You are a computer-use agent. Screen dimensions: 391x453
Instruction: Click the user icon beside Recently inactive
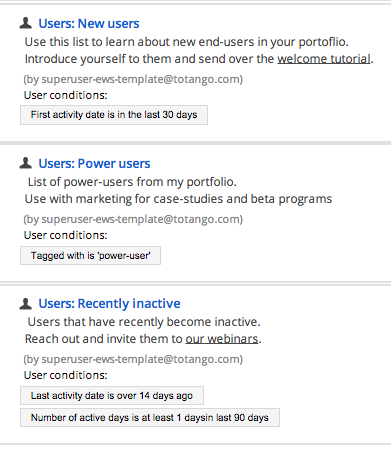(x=26, y=303)
